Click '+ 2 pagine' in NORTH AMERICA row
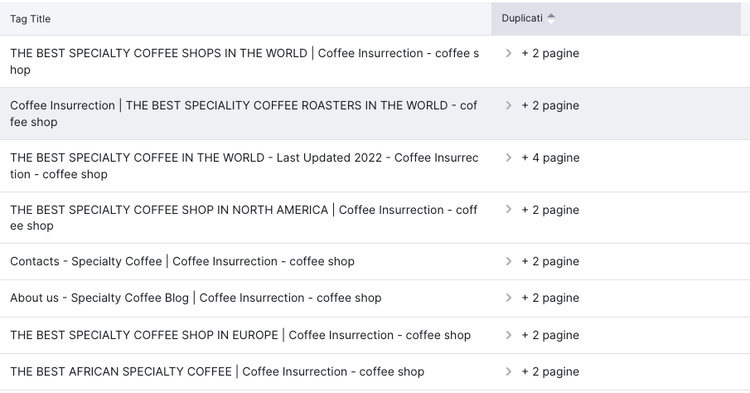The height and width of the screenshot is (393, 750). pos(550,210)
